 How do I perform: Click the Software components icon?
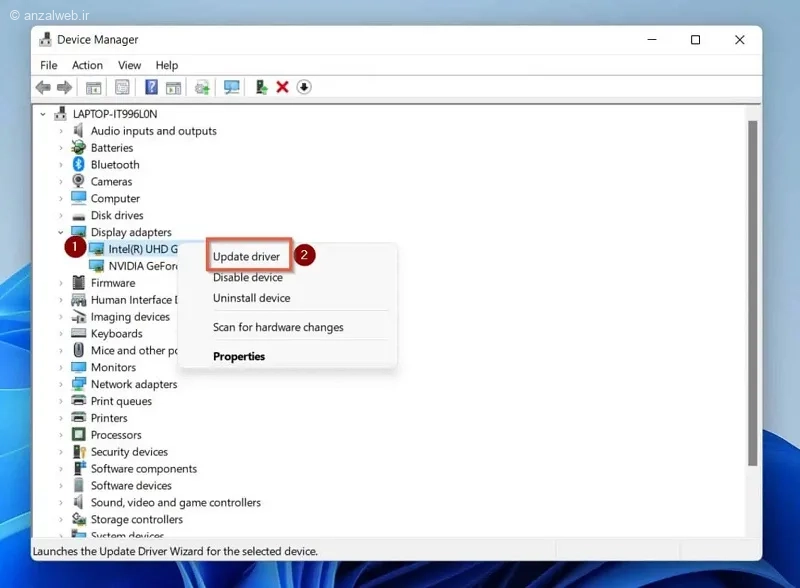coord(80,468)
